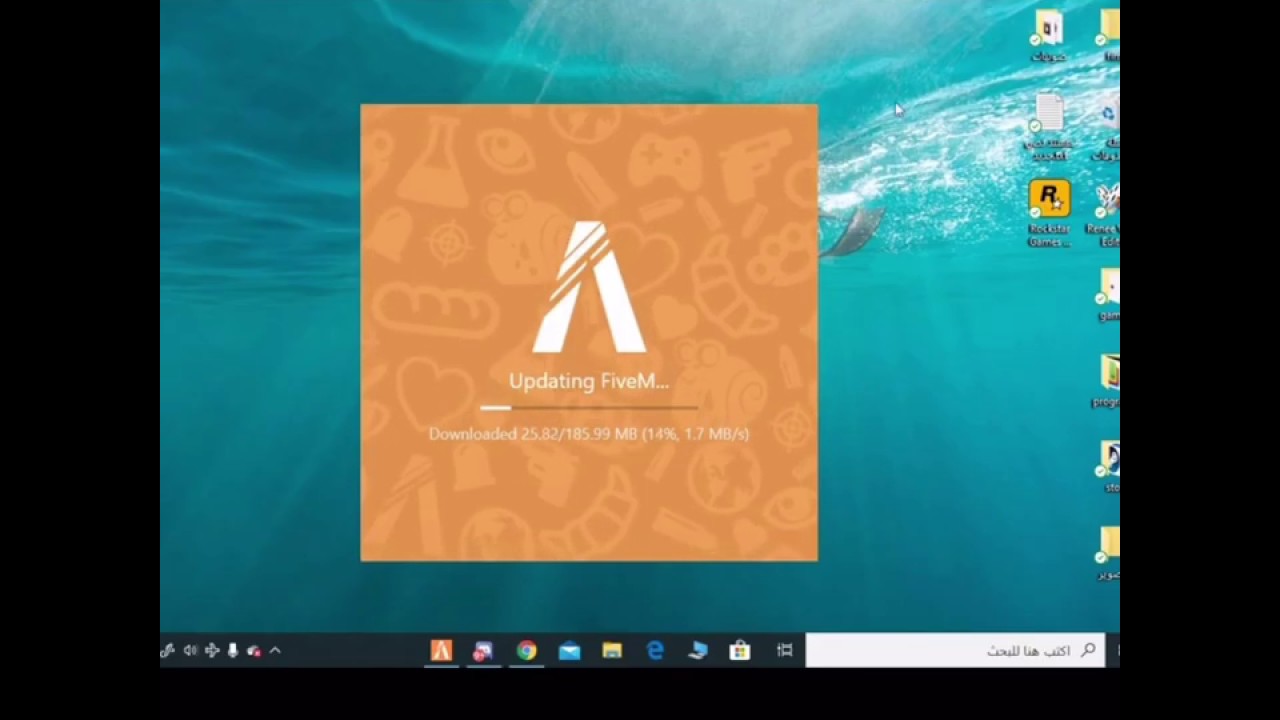Screen dimensions: 1280x720
Task: Launch Google Chrome from the taskbar
Action: 526,651
